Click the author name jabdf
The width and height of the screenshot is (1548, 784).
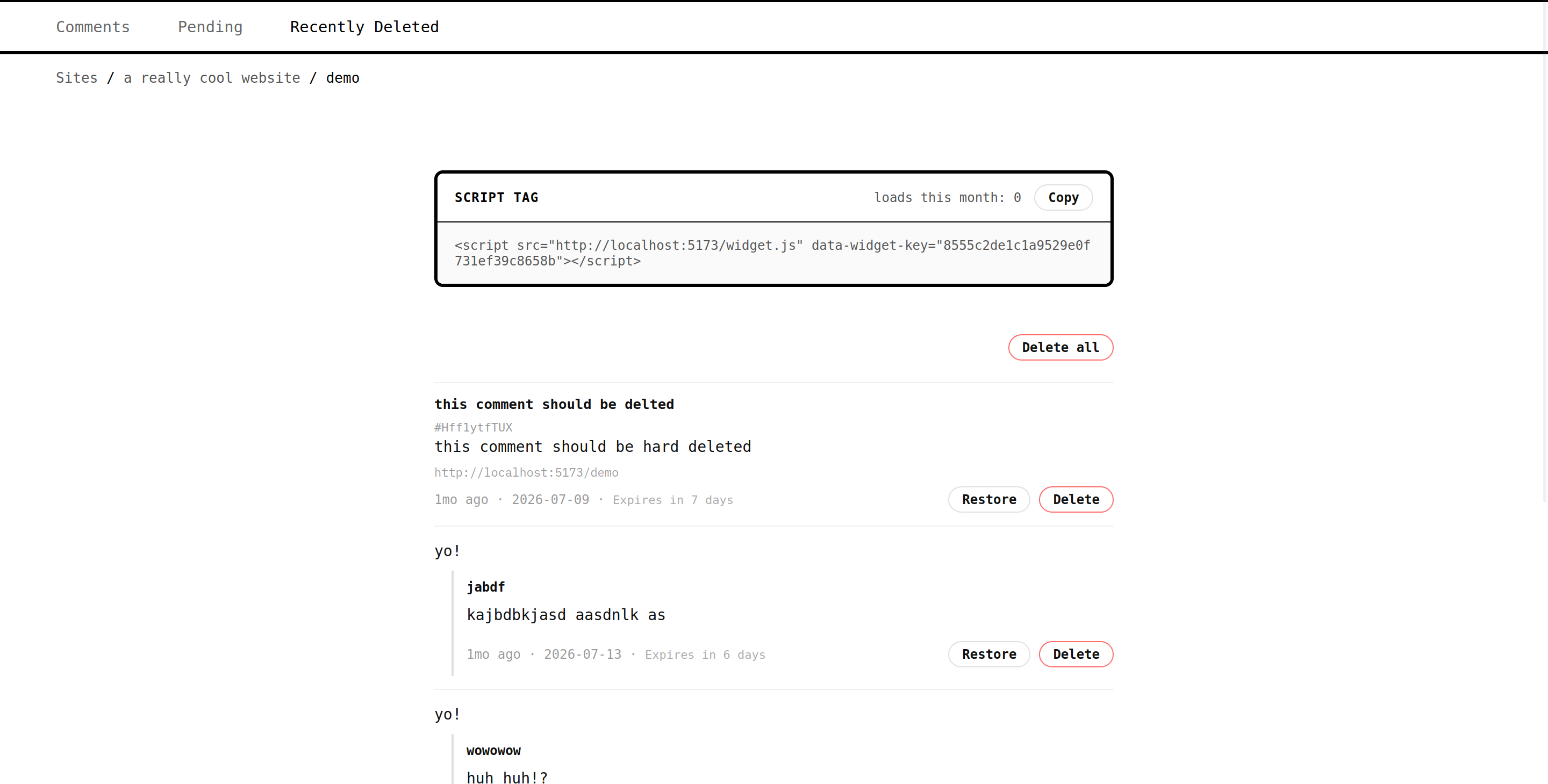tap(485, 587)
